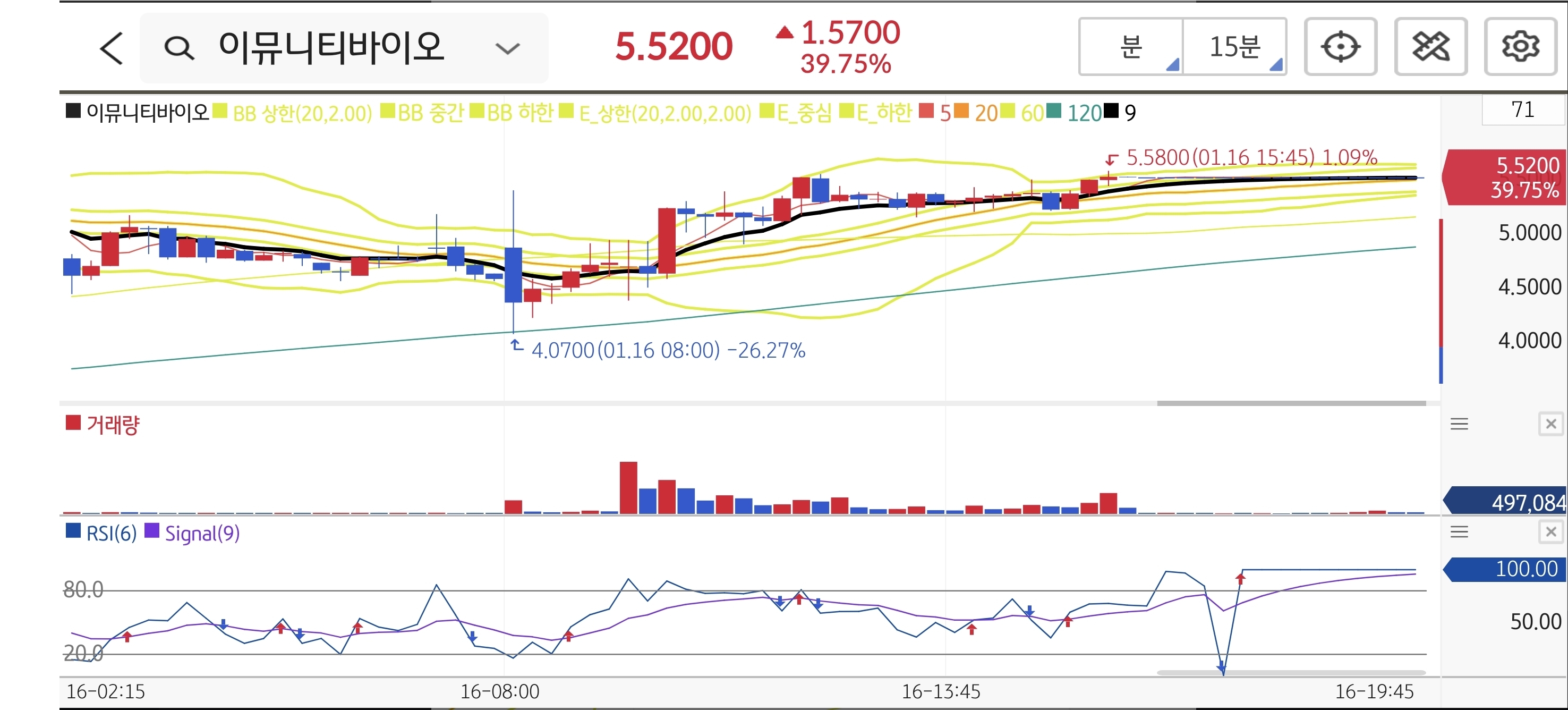Tap the crossed rulers drawing tools icon

(x=1430, y=47)
